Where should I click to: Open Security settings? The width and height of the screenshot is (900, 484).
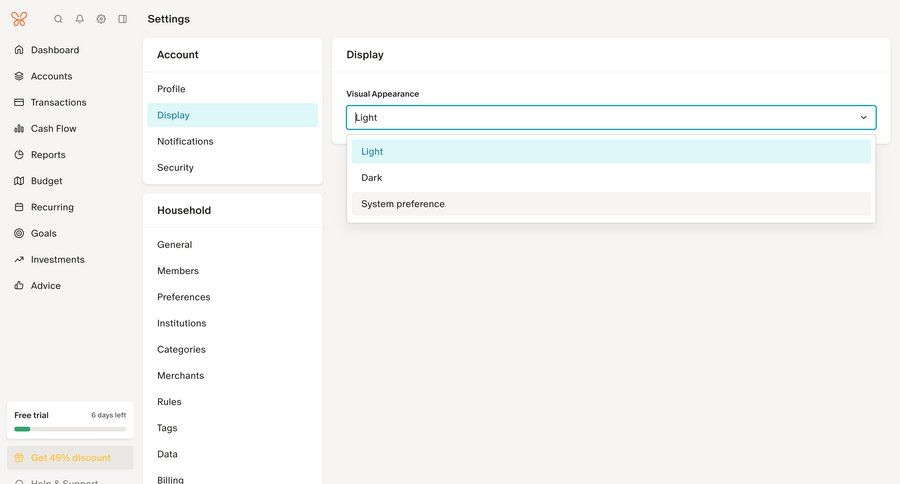[232, 168]
